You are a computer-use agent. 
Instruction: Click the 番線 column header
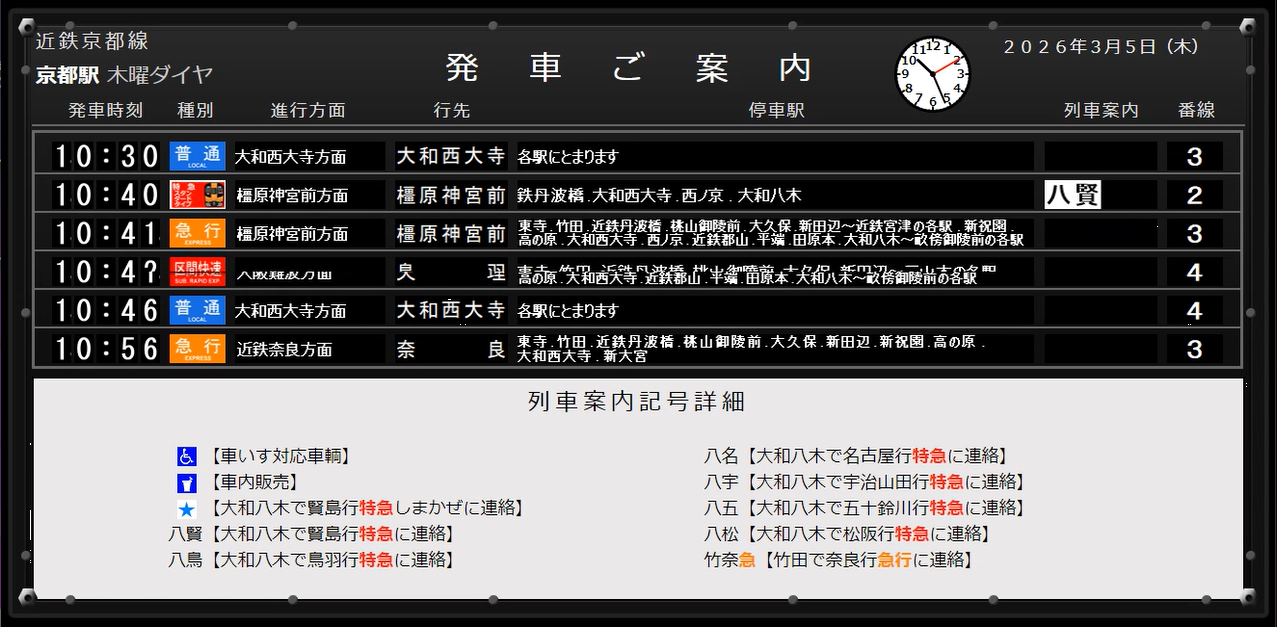pyautogui.click(x=1195, y=110)
